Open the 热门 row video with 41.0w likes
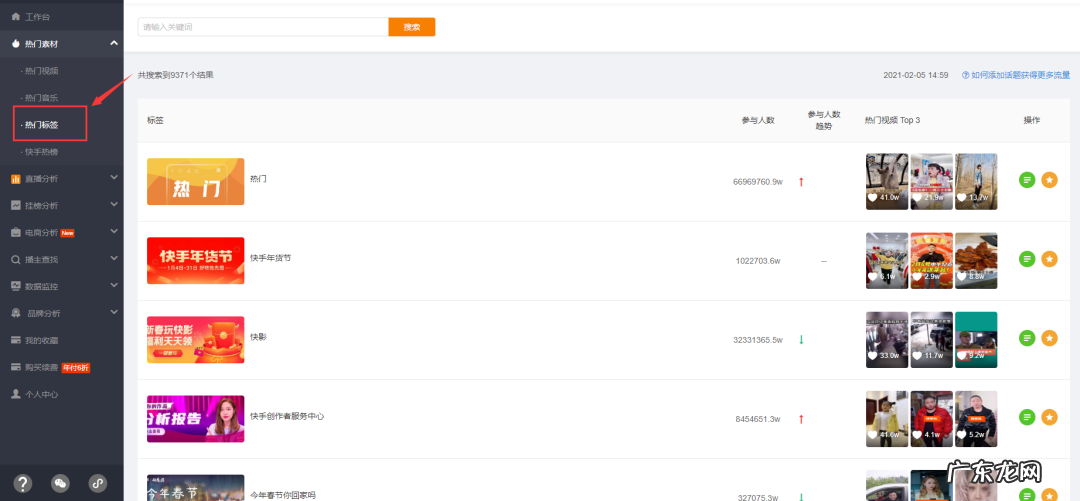1080x501 pixels. click(x=887, y=181)
